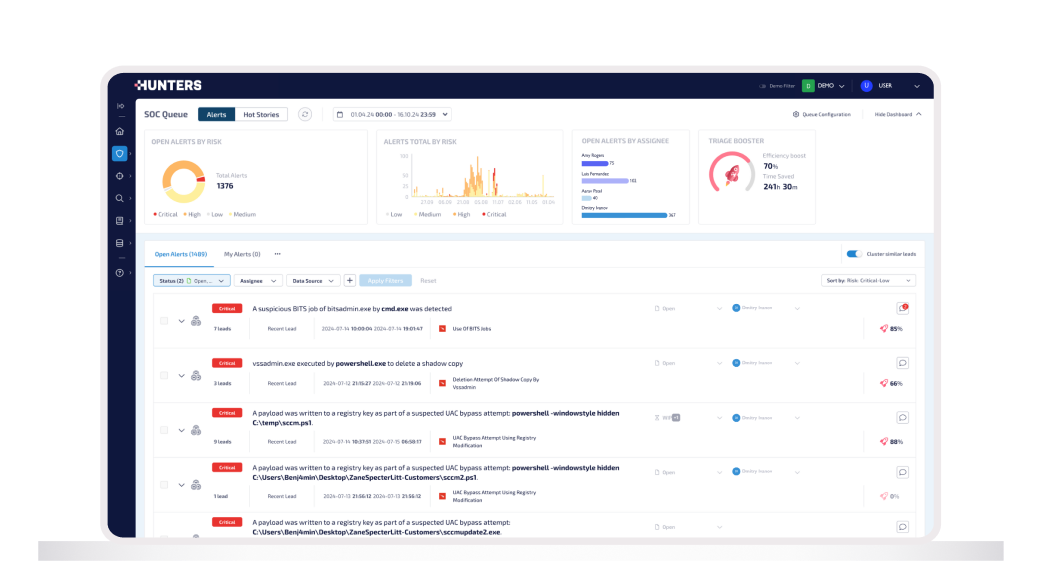Open the Sort by Risk dropdown
This screenshot has height=561, width=1042.
(867, 281)
